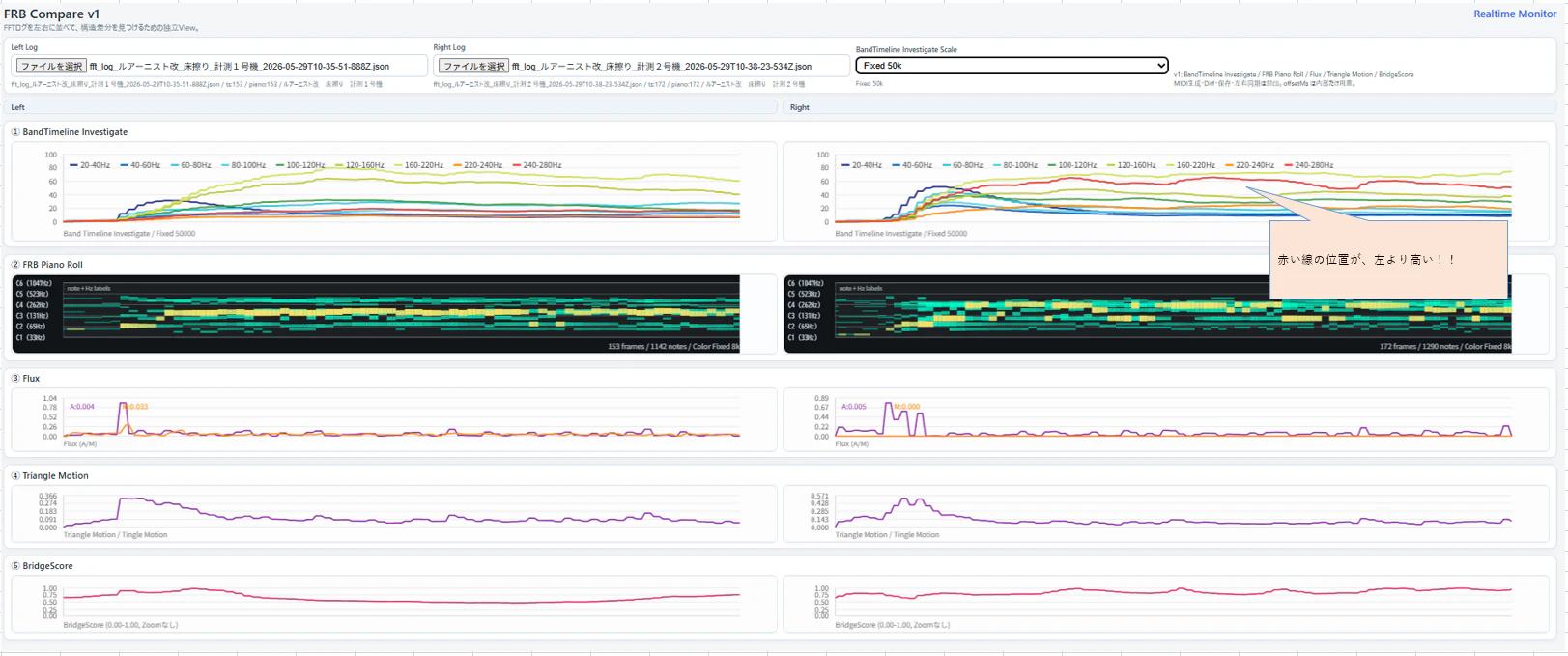Click the red-line annotation callout box

tap(1388, 260)
